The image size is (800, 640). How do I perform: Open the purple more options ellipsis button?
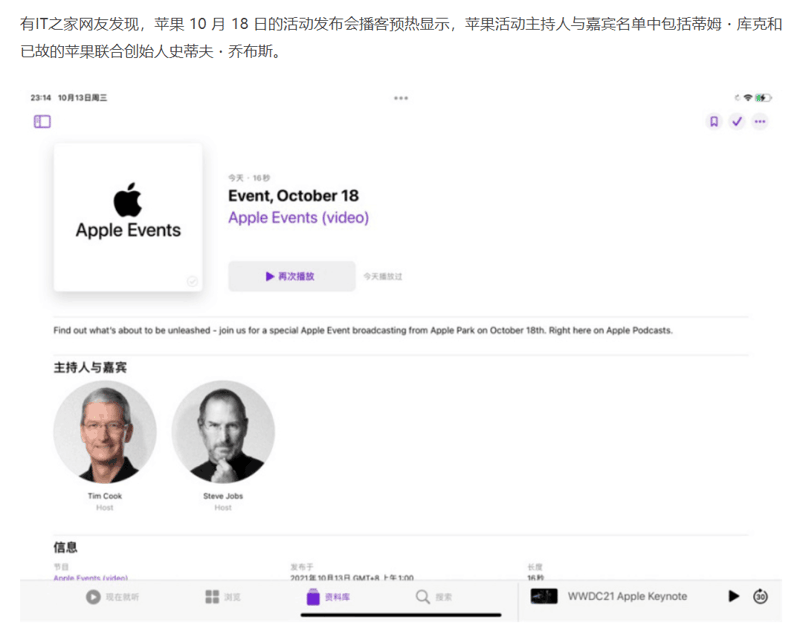[760, 121]
